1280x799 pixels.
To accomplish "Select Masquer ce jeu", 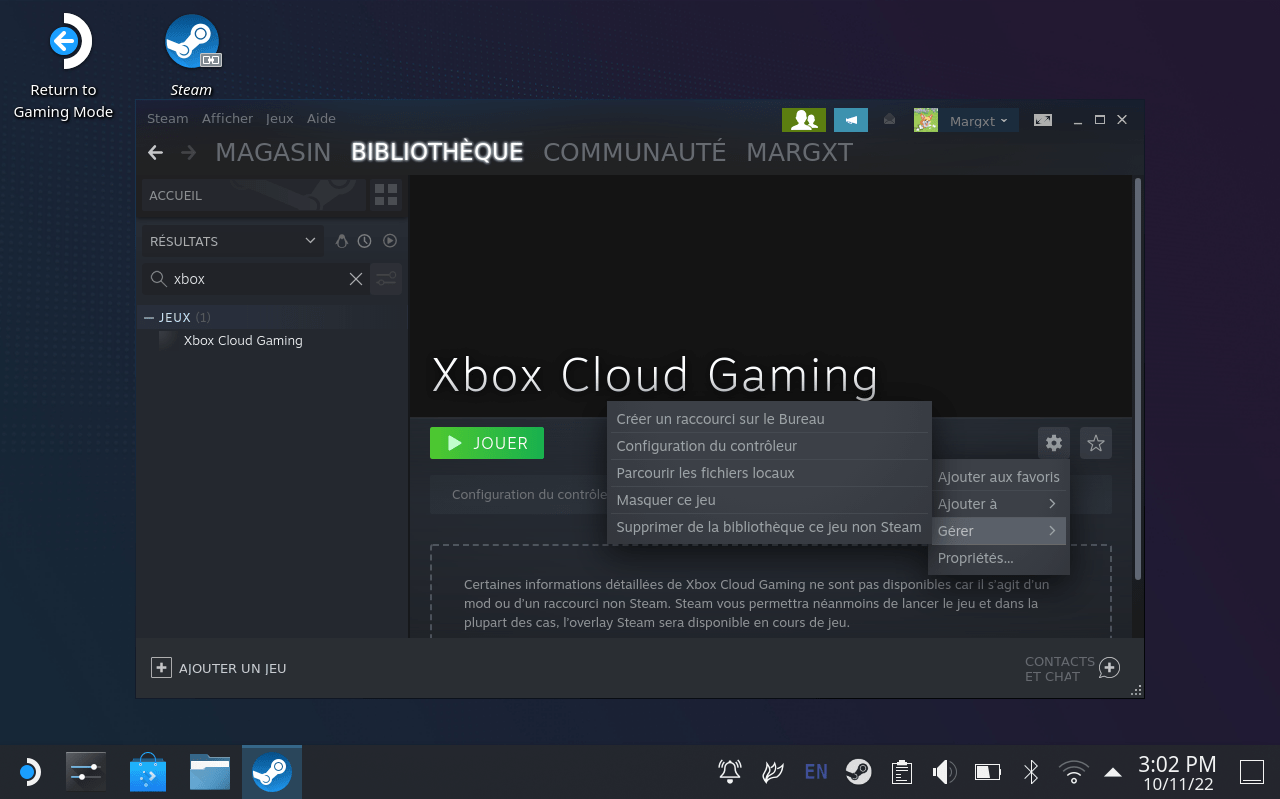I will (x=769, y=500).
